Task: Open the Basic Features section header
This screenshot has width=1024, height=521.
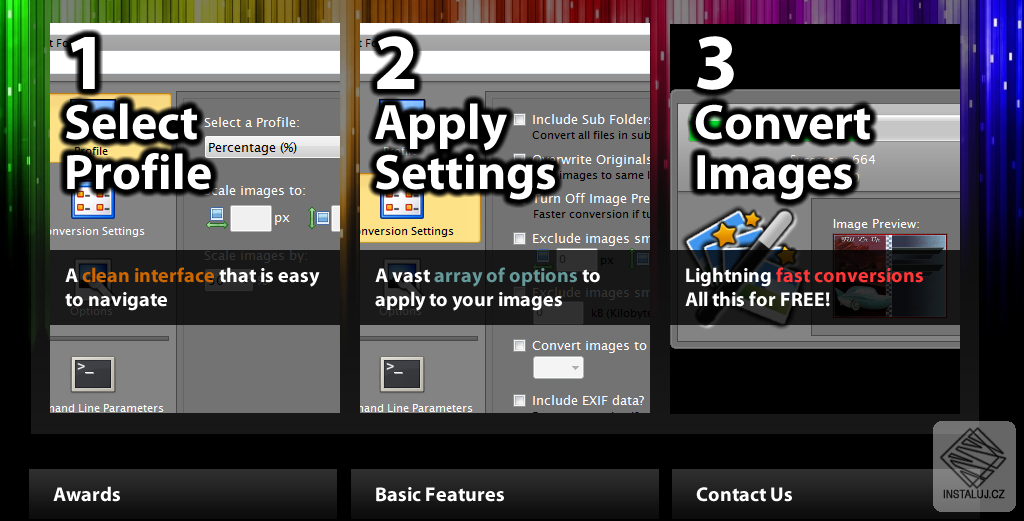Action: (505, 494)
